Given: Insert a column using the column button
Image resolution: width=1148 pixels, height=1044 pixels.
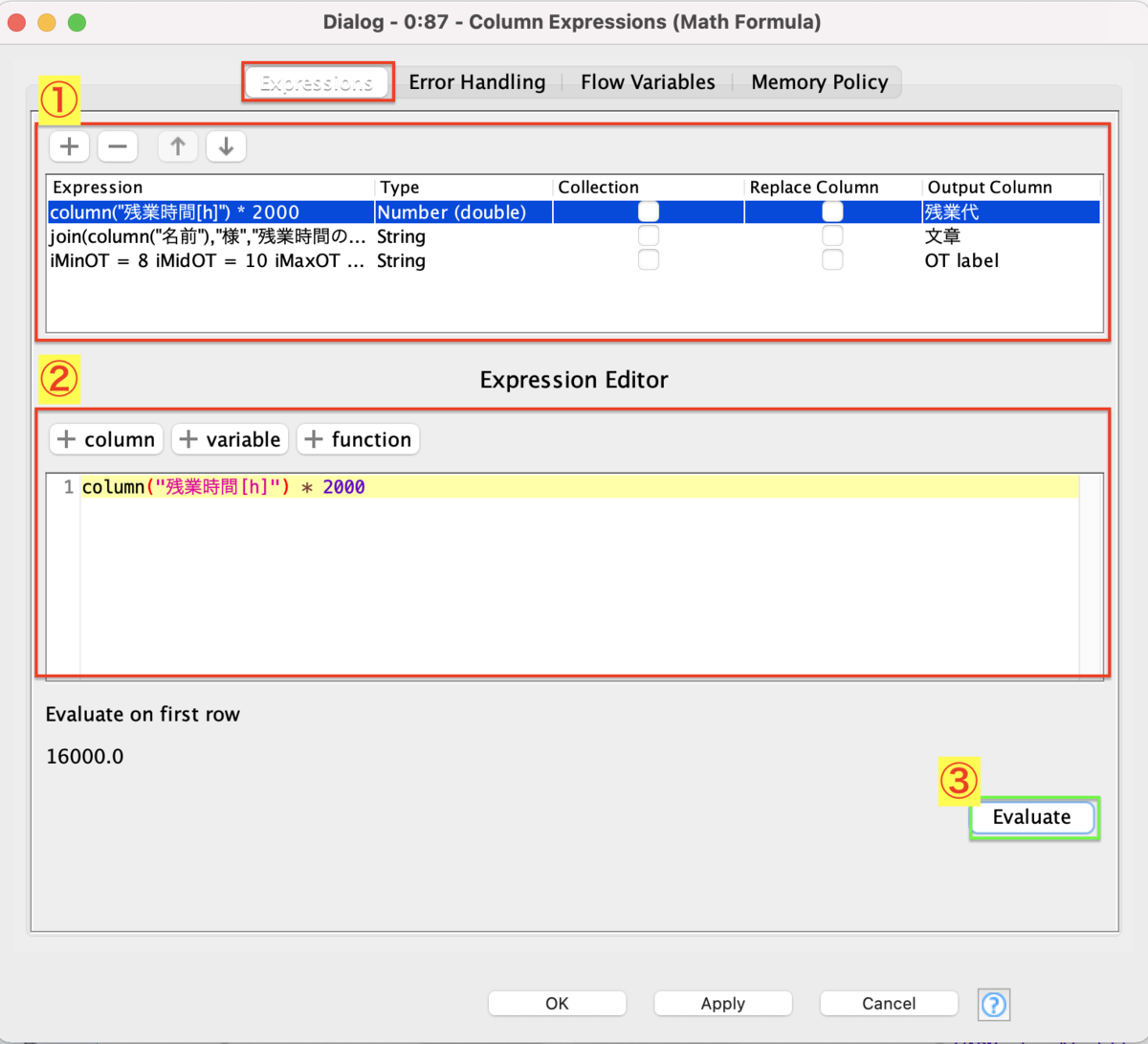Looking at the screenshot, I should [105, 439].
